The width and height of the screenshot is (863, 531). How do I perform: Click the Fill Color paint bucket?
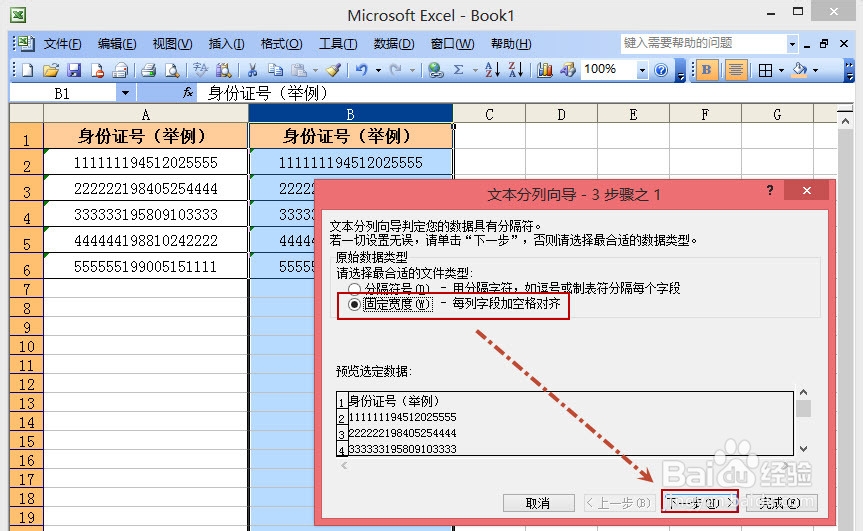coord(800,70)
